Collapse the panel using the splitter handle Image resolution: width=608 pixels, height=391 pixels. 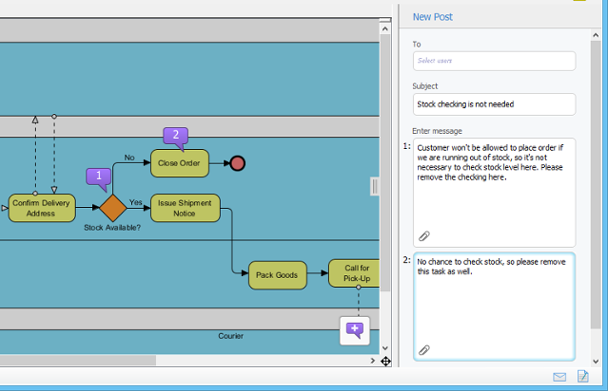(x=375, y=187)
